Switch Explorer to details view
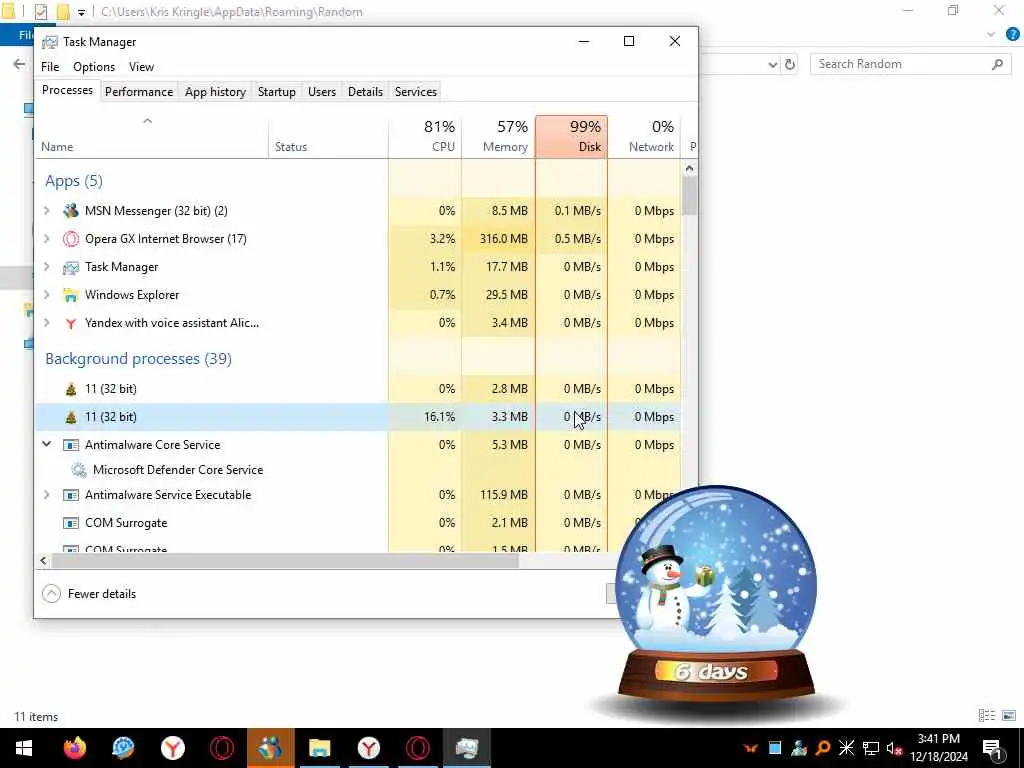Screen dimensions: 1024x768 [x=987, y=716]
